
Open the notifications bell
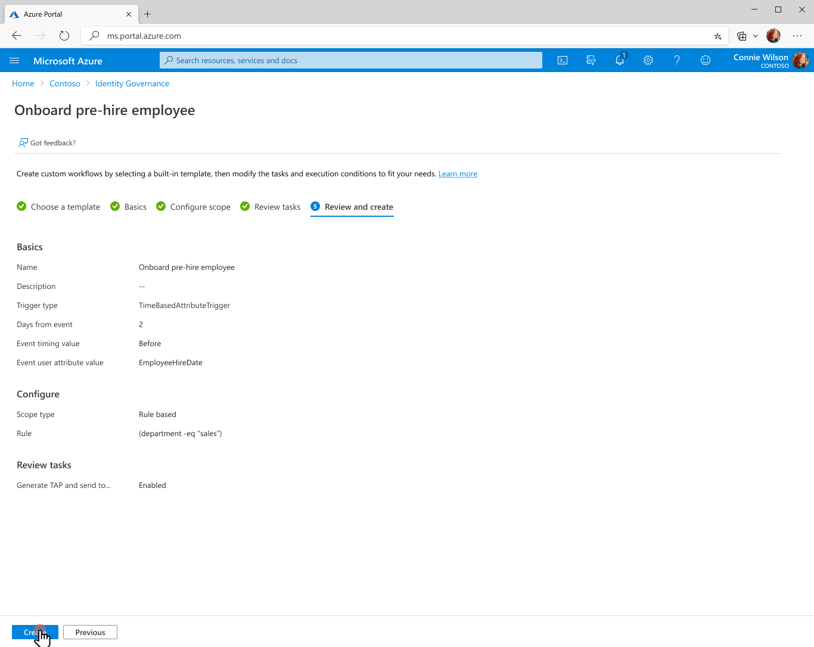coord(619,60)
